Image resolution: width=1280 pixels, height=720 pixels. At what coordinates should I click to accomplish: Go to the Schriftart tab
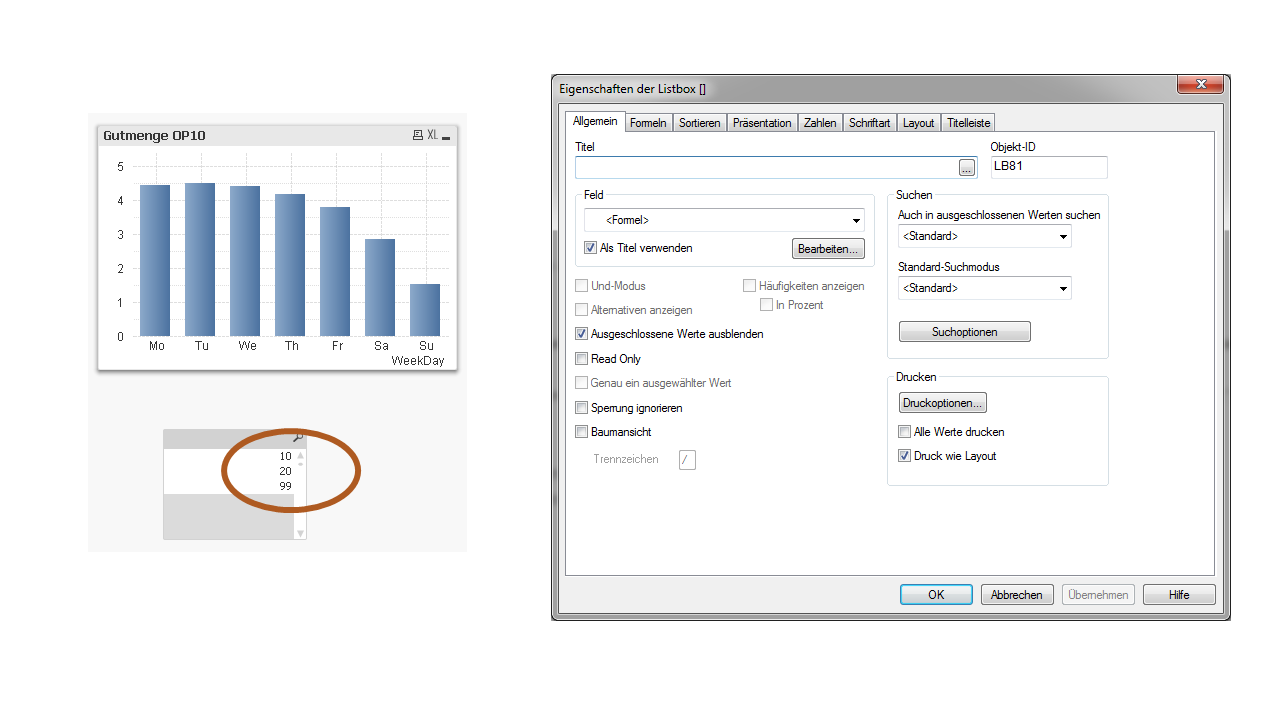[870, 123]
